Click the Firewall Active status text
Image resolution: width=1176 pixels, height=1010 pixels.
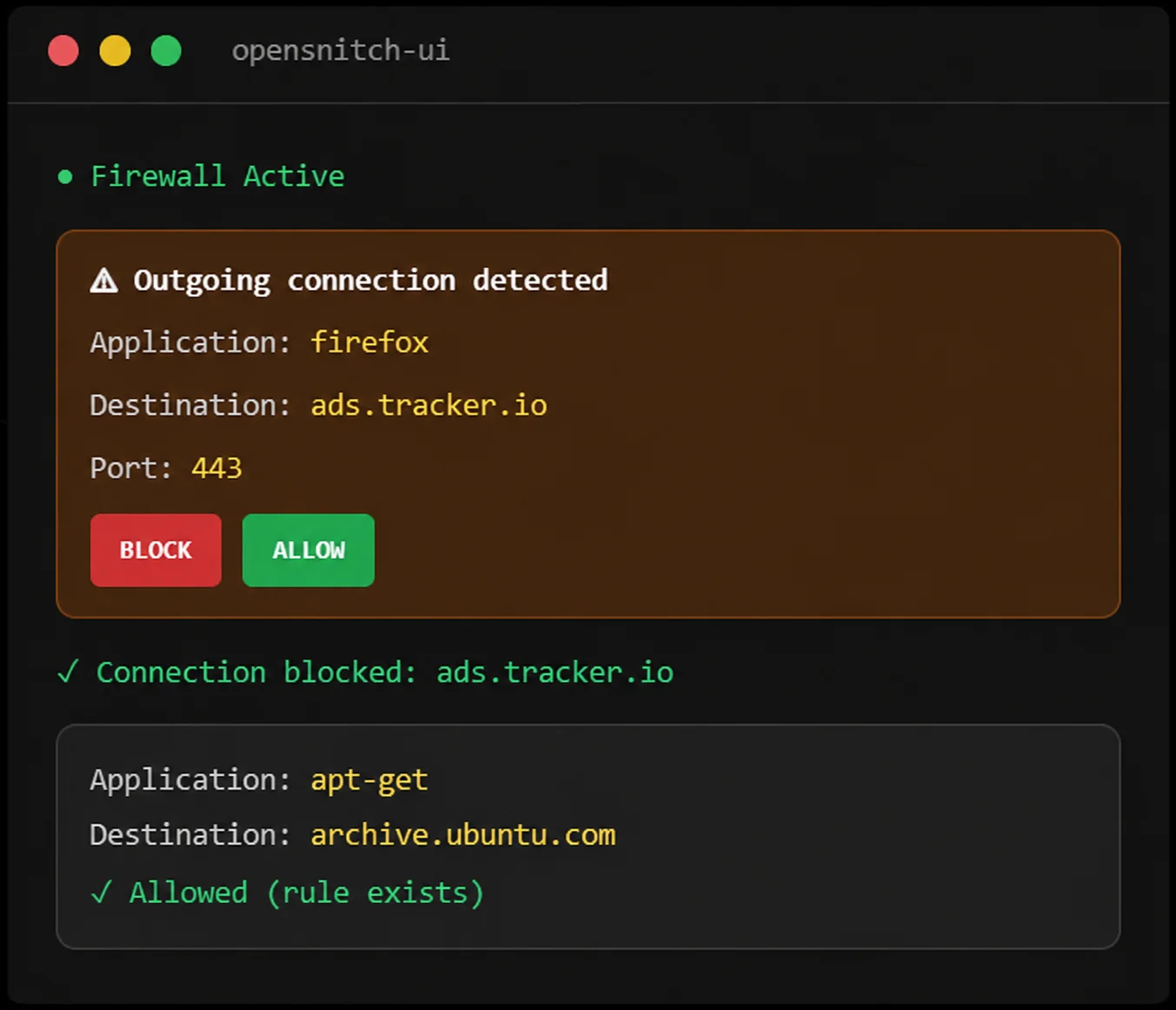point(217,176)
